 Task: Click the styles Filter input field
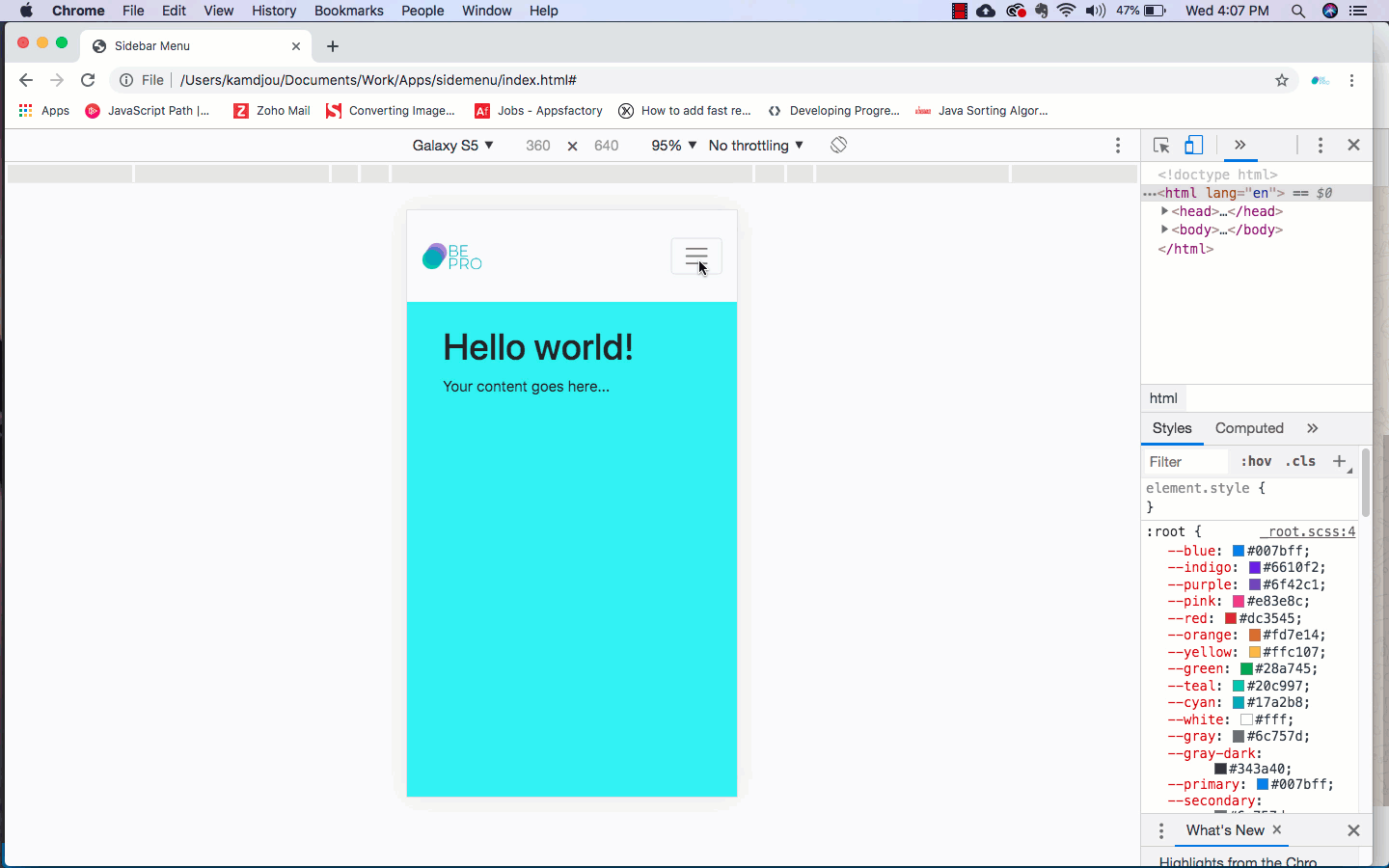click(x=1186, y=462)
